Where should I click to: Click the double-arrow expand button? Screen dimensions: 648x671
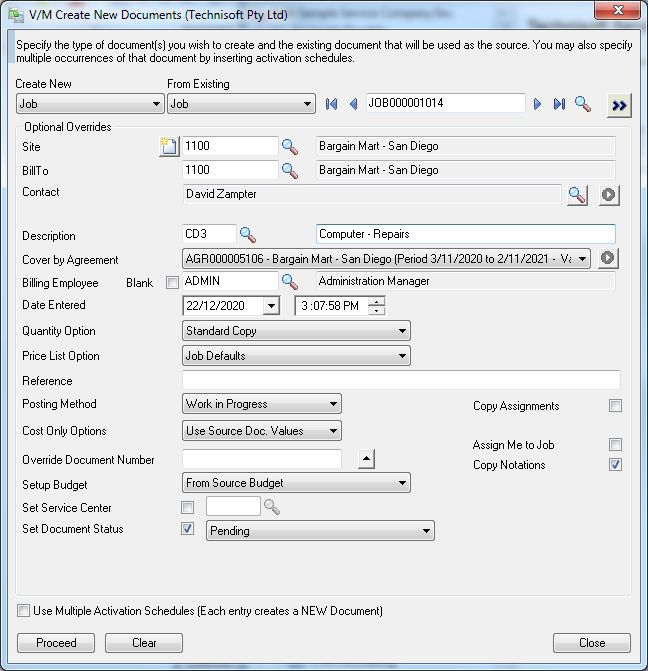[x=619, y=105]
